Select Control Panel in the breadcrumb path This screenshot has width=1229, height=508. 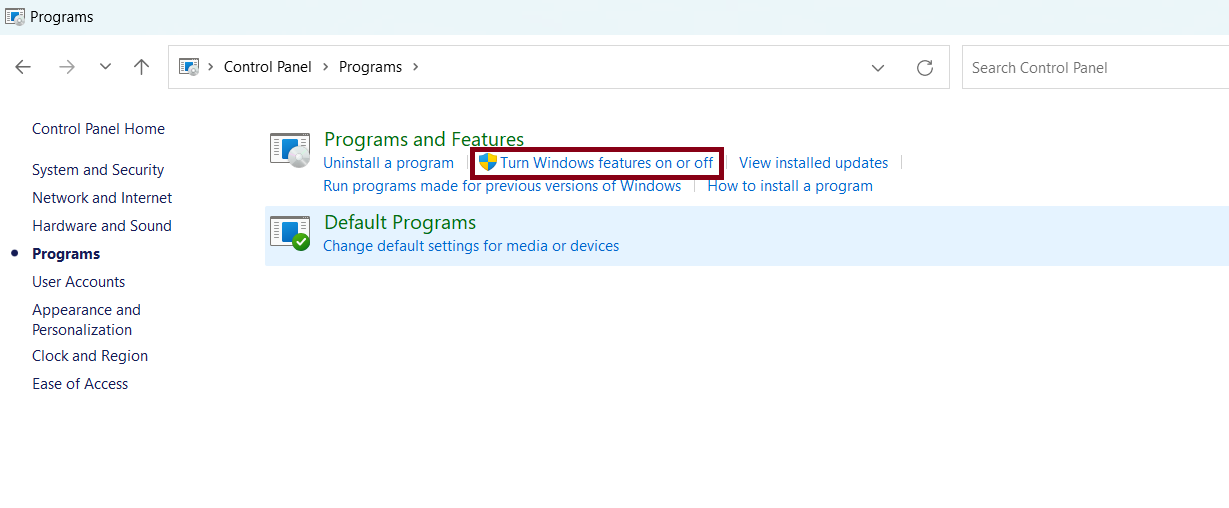[x=267, y=67]
